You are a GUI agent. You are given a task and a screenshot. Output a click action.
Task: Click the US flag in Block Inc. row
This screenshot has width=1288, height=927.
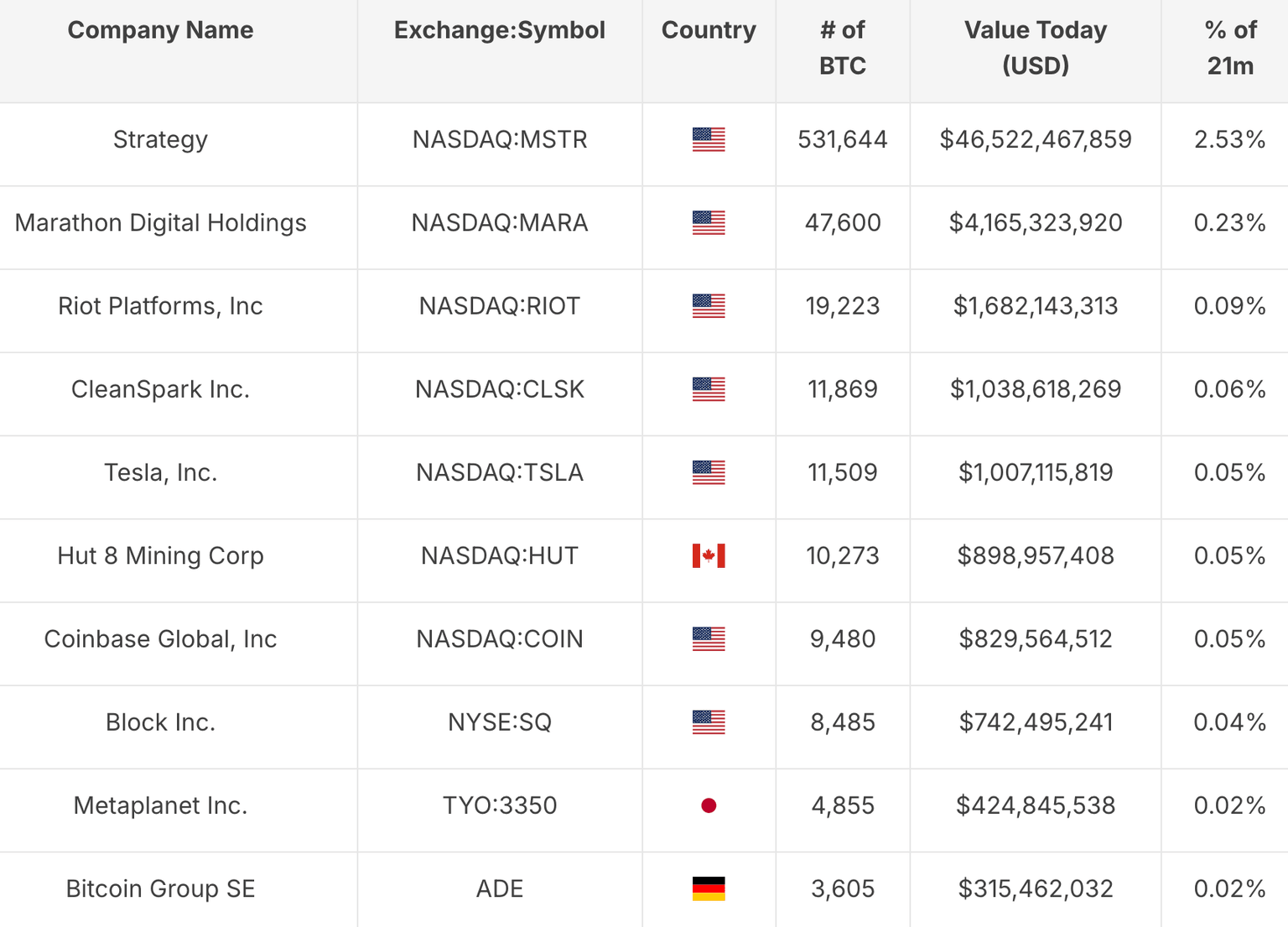(x=709, y=722)
